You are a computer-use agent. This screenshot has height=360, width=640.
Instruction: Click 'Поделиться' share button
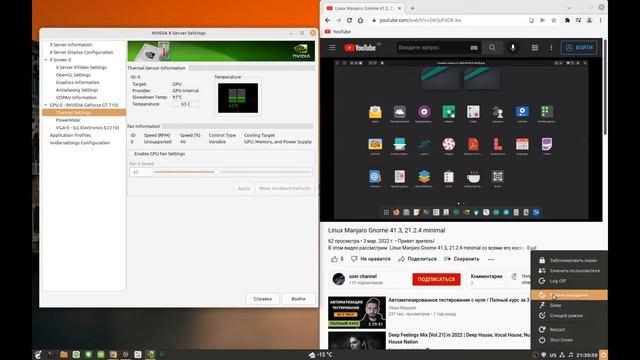pos(418,259)
